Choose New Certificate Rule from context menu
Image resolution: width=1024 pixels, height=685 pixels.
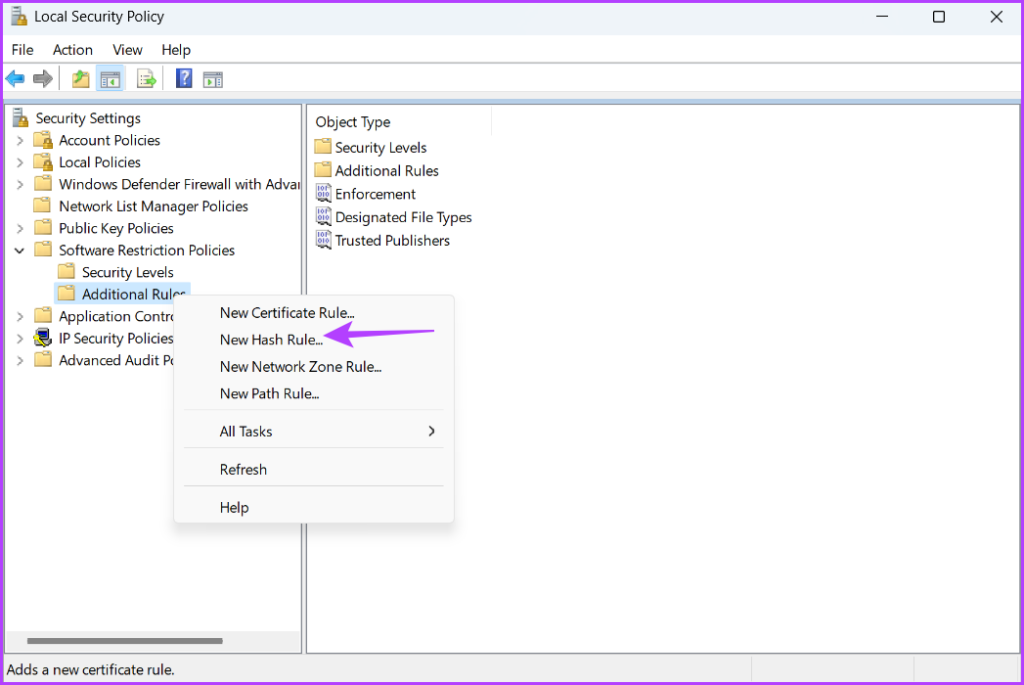313,313
